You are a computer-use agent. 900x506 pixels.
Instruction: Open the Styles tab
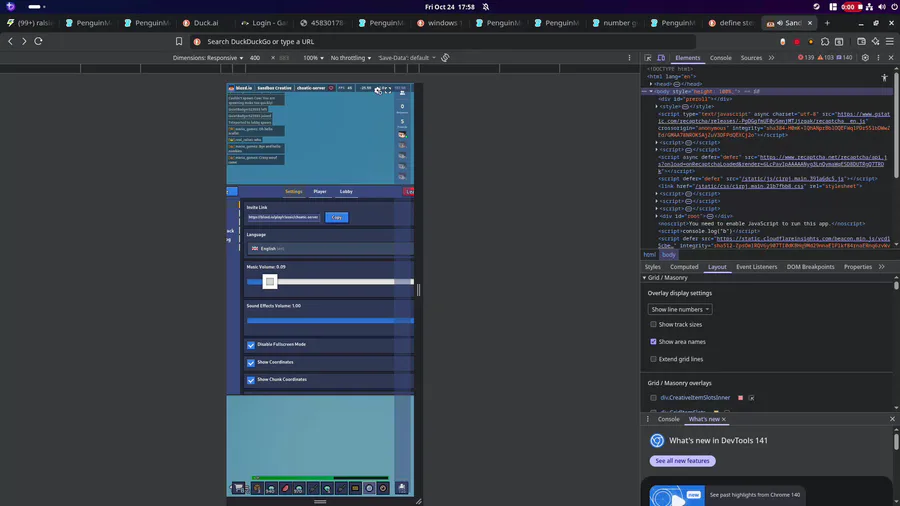pos(653,267)
